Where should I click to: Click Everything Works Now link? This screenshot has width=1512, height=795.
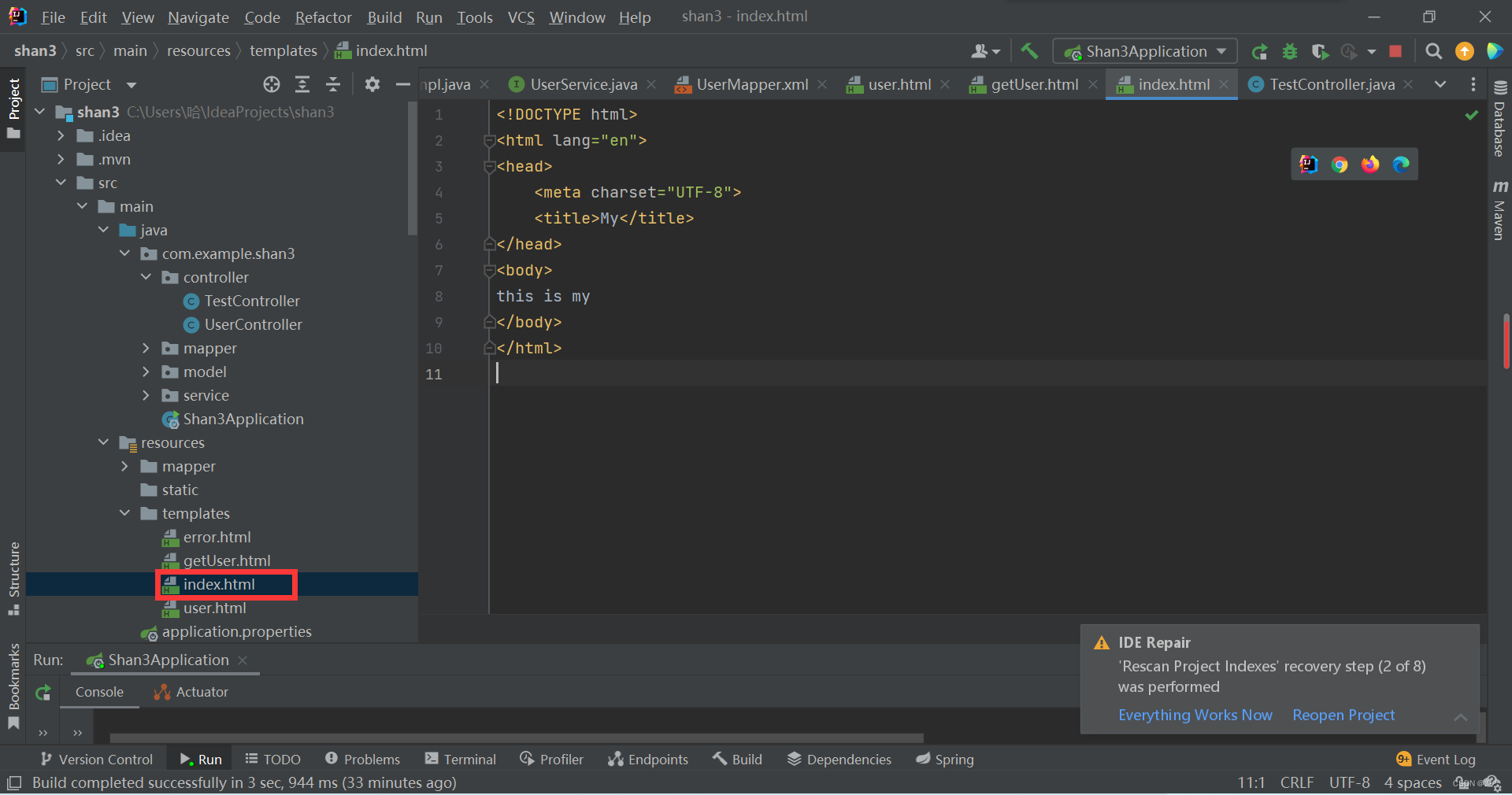1195,715
